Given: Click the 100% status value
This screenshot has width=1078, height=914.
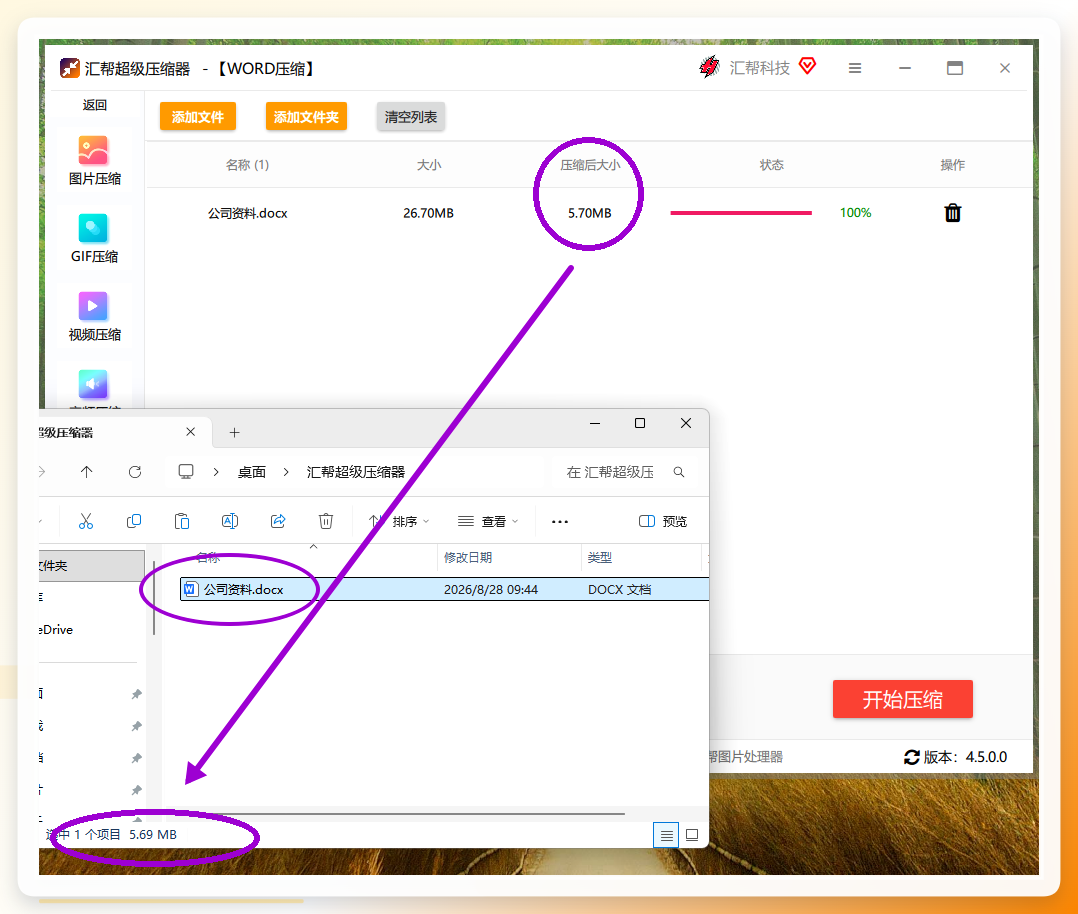Looking at the screenshot, I should pos(855,213).
